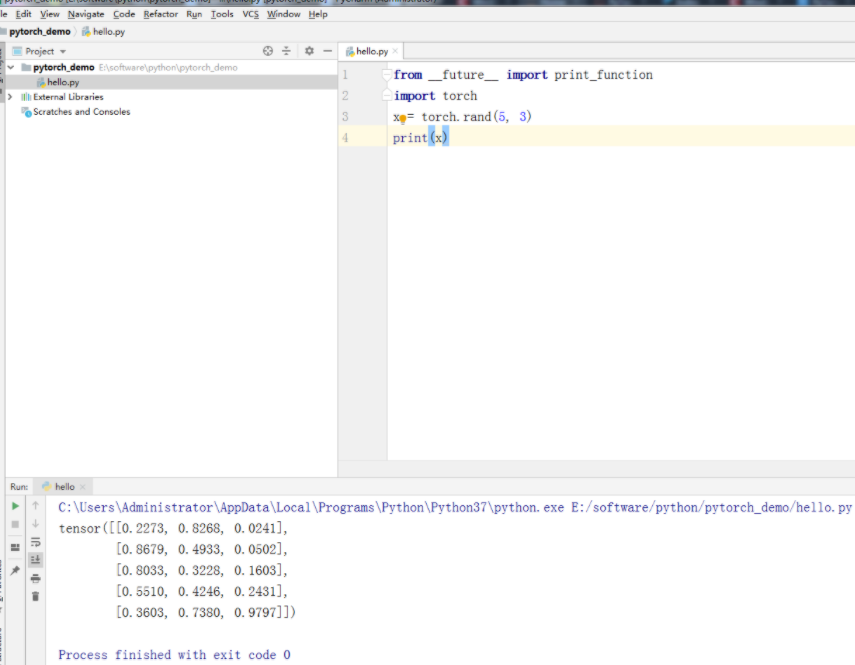The height and width of the screenshot is (665, 855).
Task: Pin the Run tab with pin icon
Action: 15,570
